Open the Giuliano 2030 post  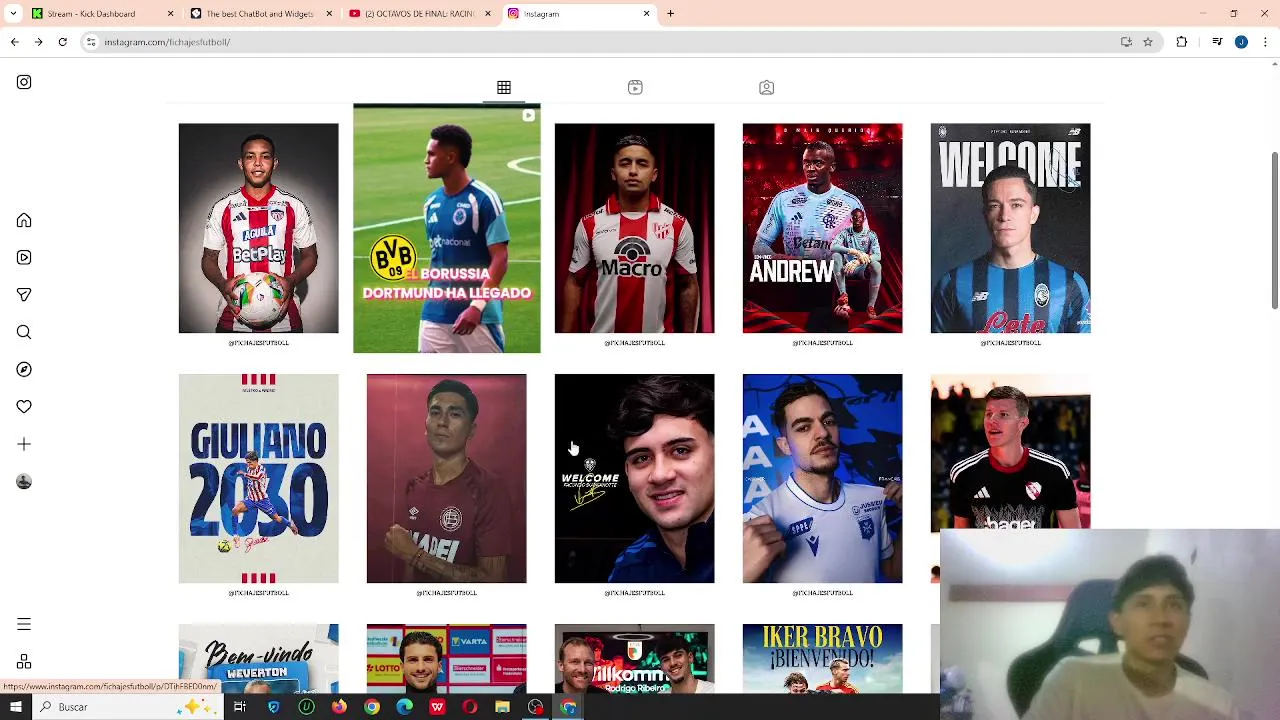coord(259,478)
